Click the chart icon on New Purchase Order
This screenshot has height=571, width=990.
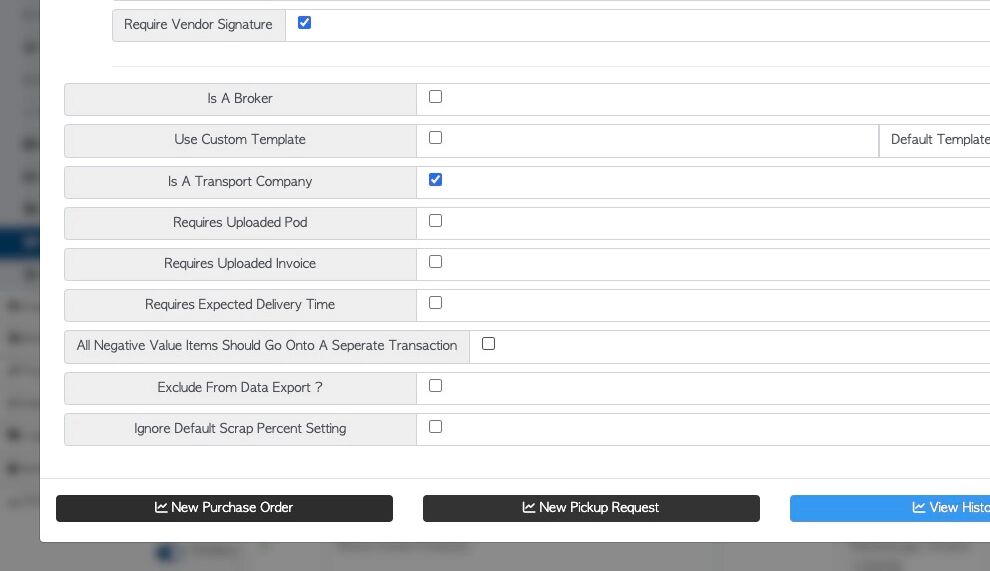161,508
